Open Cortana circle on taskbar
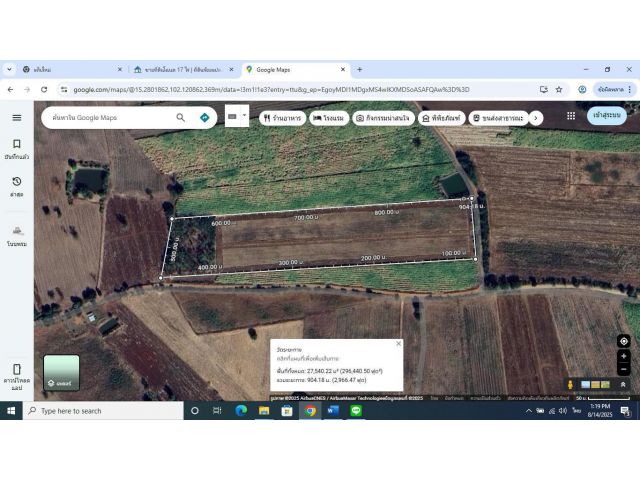This screenshot has width=640, height=480. pos(195,411)
